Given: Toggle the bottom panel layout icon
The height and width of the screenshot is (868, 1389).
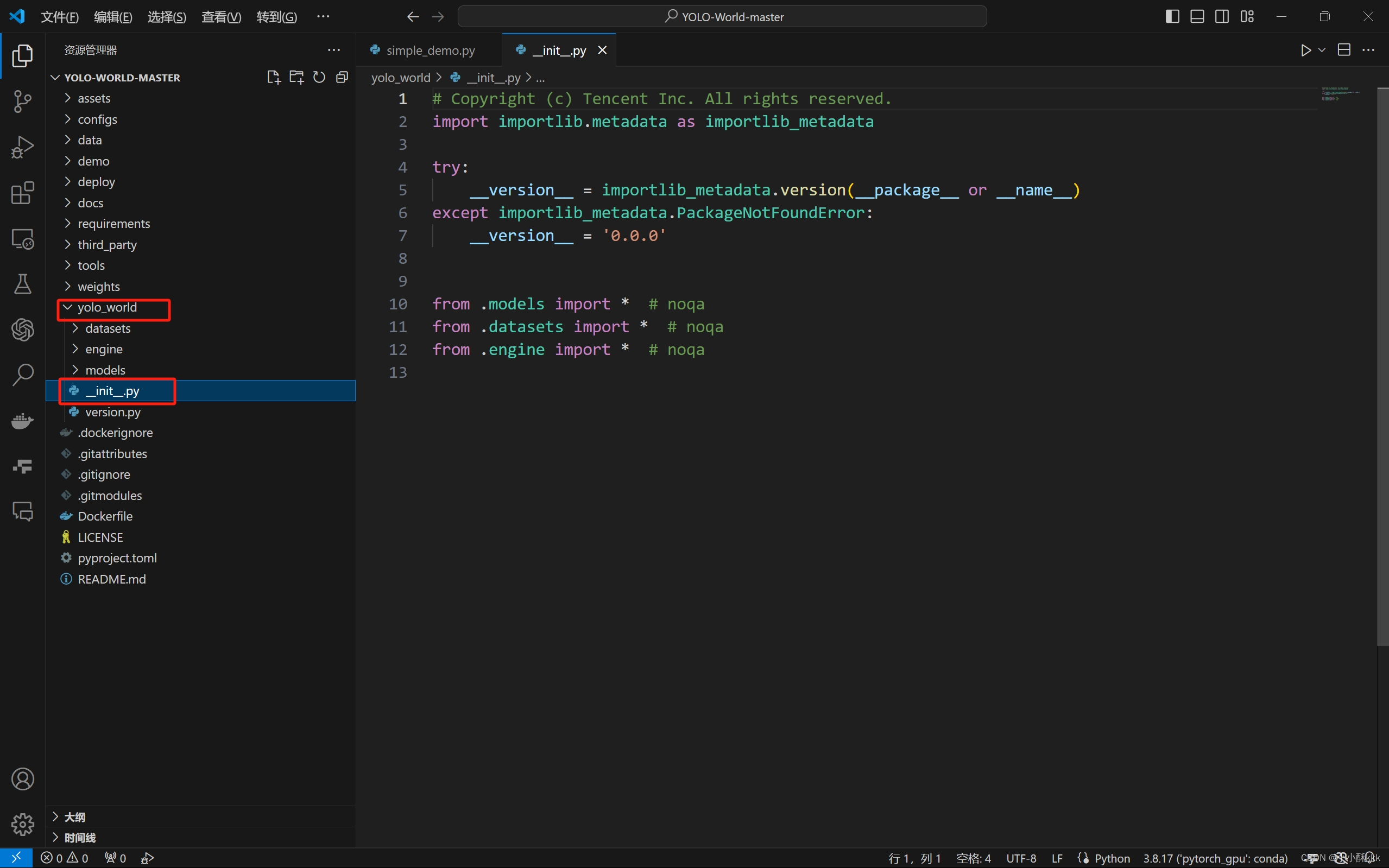Looking at the screenshot, I should 1197,17.
